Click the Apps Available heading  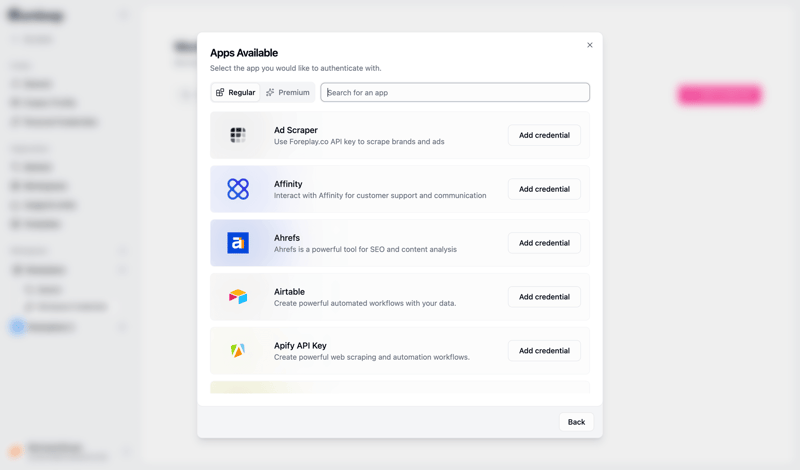244,53
